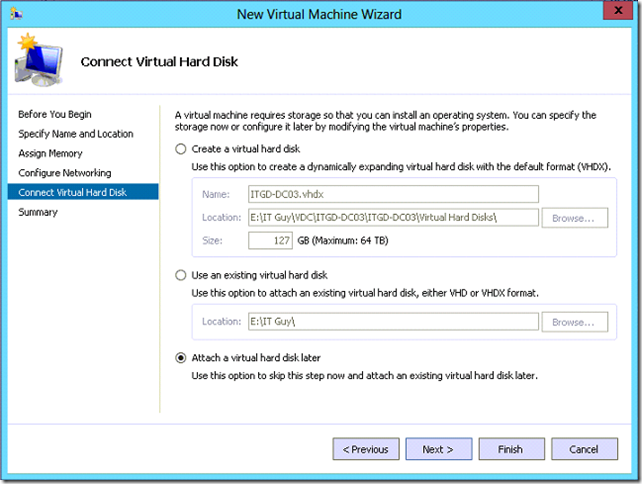Select Attach a virtual hard disk later
This screenshot has height=484, width=642.
pyautogui.click(x=181, y=358)
